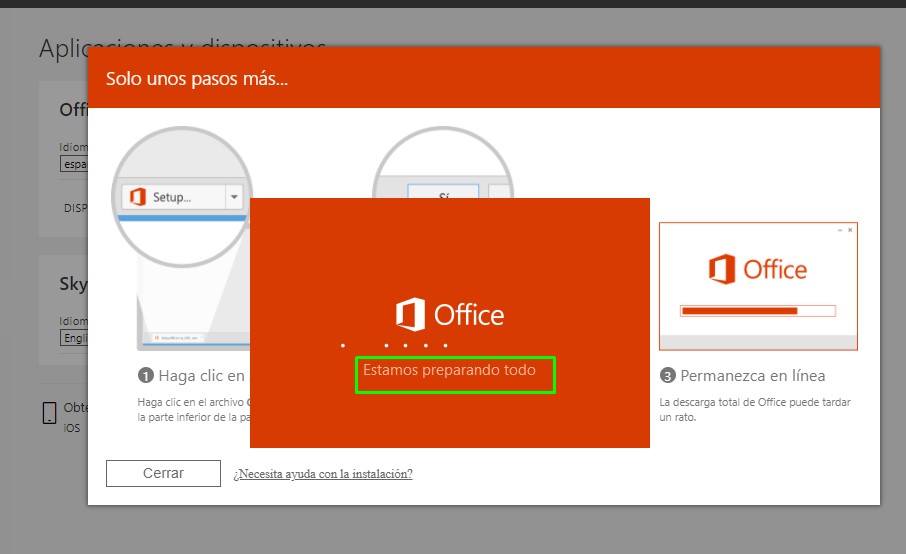Click the 'Estamos preparando todo' status text
The height and width of the screenshot is (554, 906).
coord(449,370)
